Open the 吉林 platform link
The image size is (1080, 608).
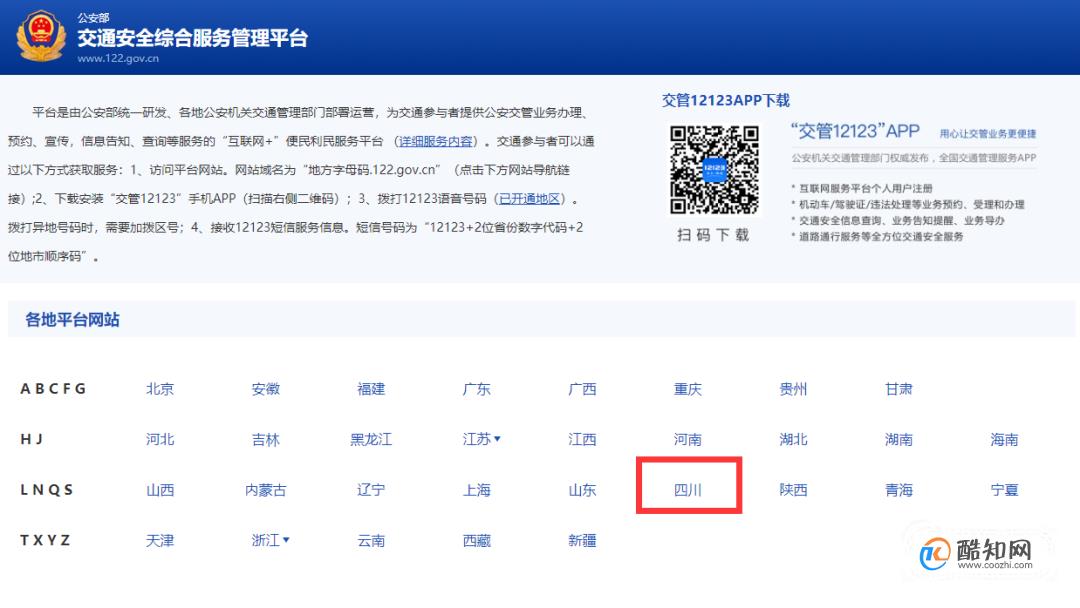click(266, 439)
